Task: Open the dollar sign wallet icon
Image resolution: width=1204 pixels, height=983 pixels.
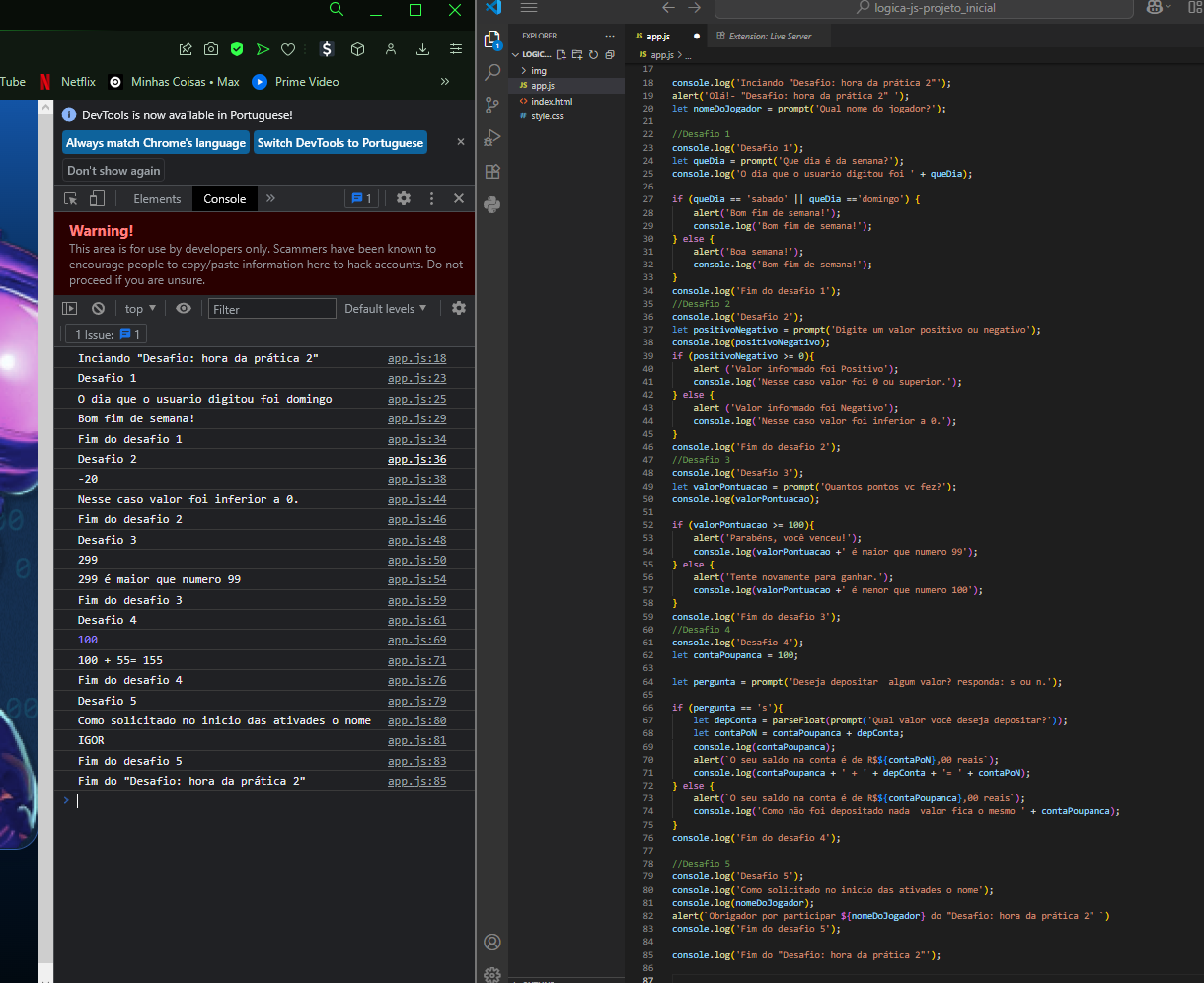Action: tap(327, 49)
